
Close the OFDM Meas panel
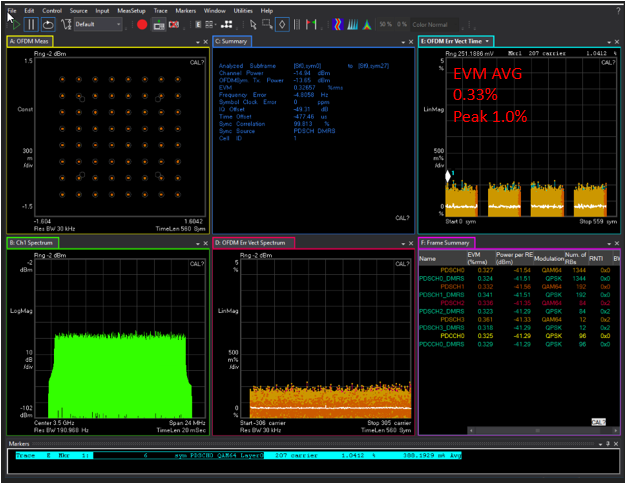click(x=203, y=41)
